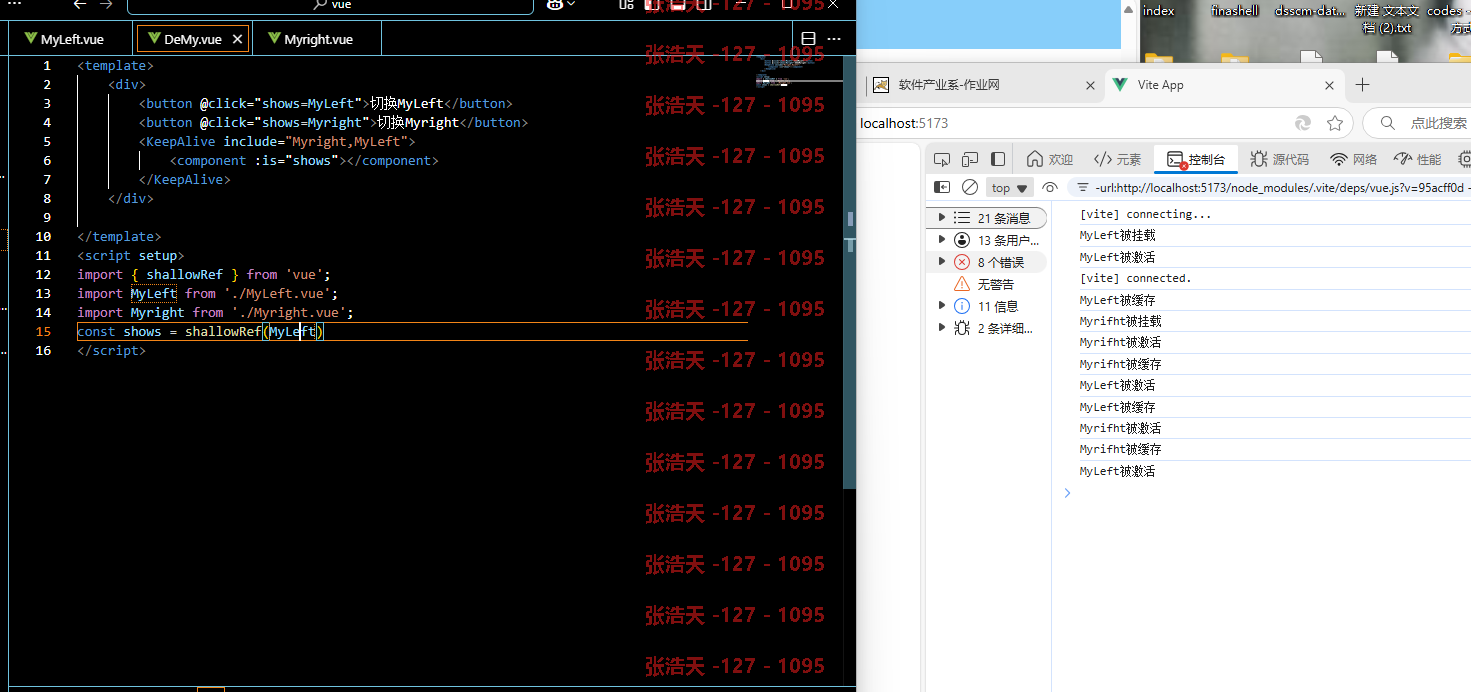Activate the inspect element picker in DevTools
1471x692 pixels.
pyautogui.click(x=941, y=159)
